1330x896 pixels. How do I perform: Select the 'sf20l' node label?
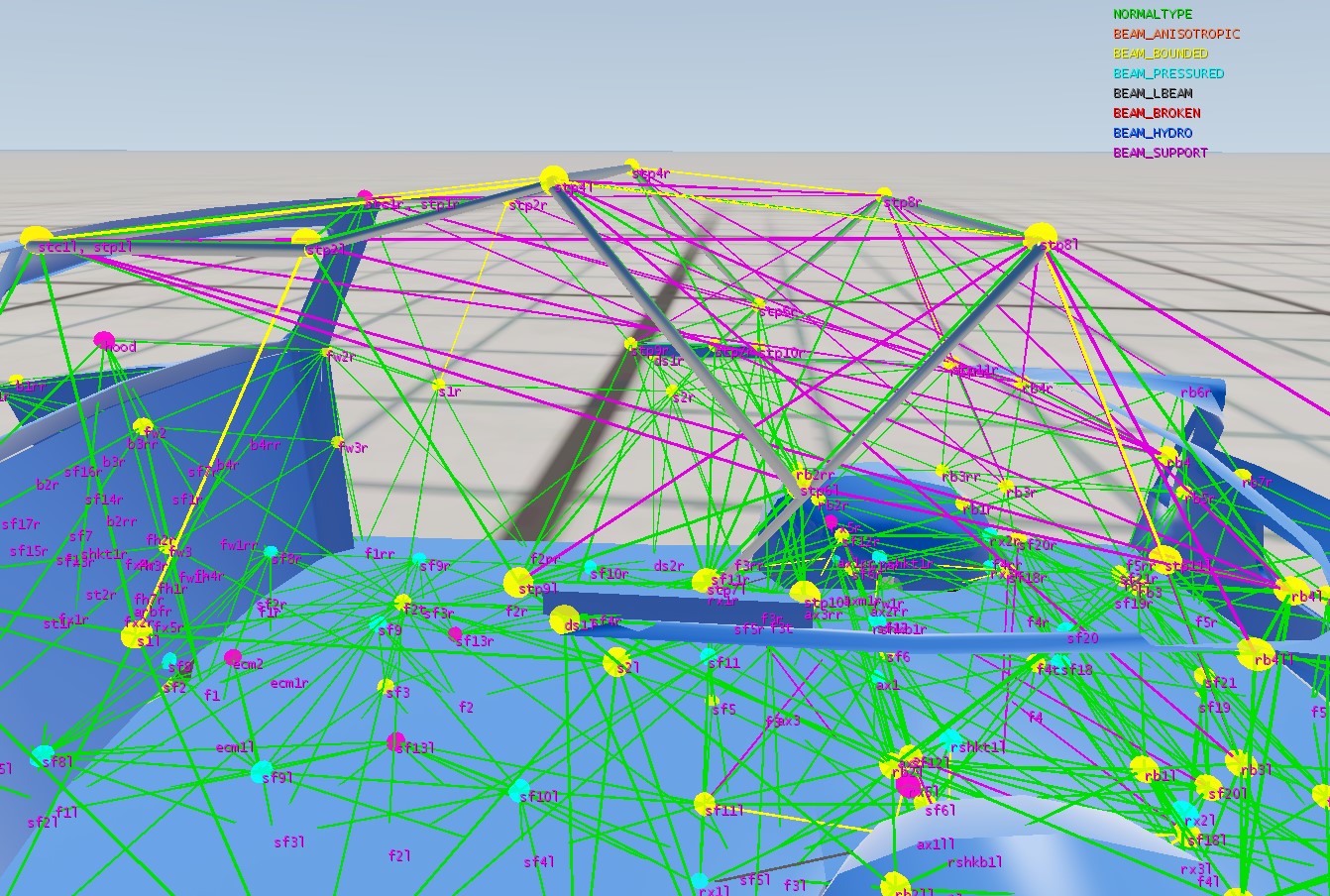pos(1227,794)
